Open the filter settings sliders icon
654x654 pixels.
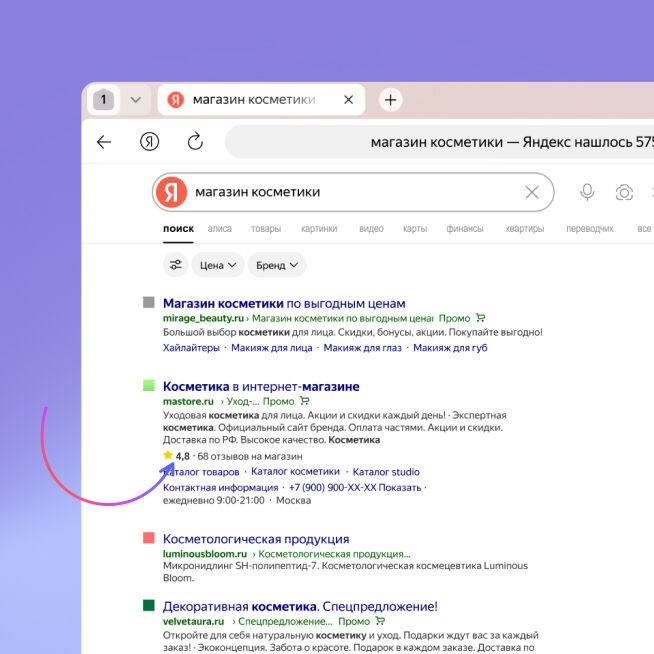pyautogui.click(x=176, y=265)
